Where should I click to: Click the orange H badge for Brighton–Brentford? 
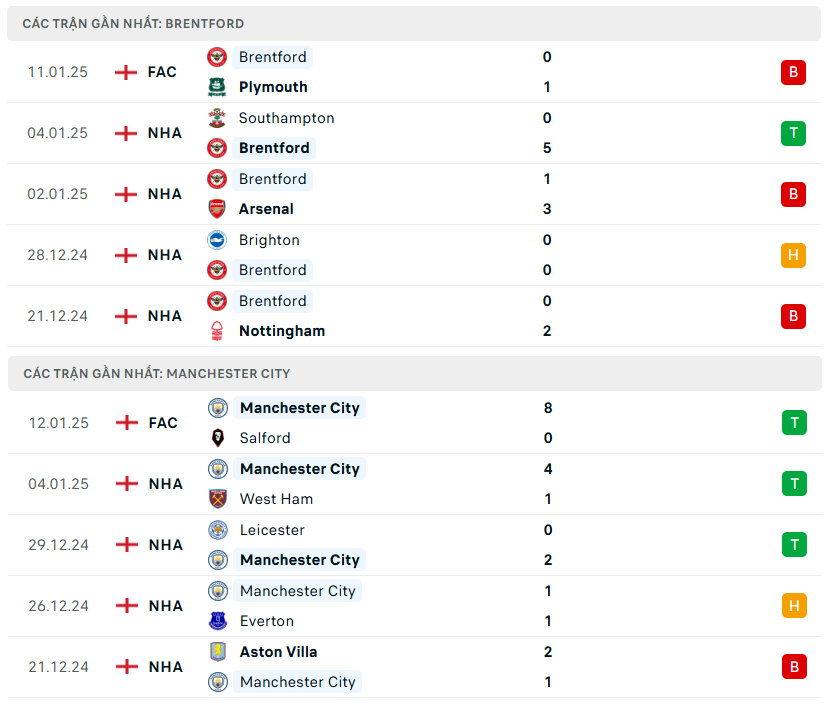pos(793,255)
